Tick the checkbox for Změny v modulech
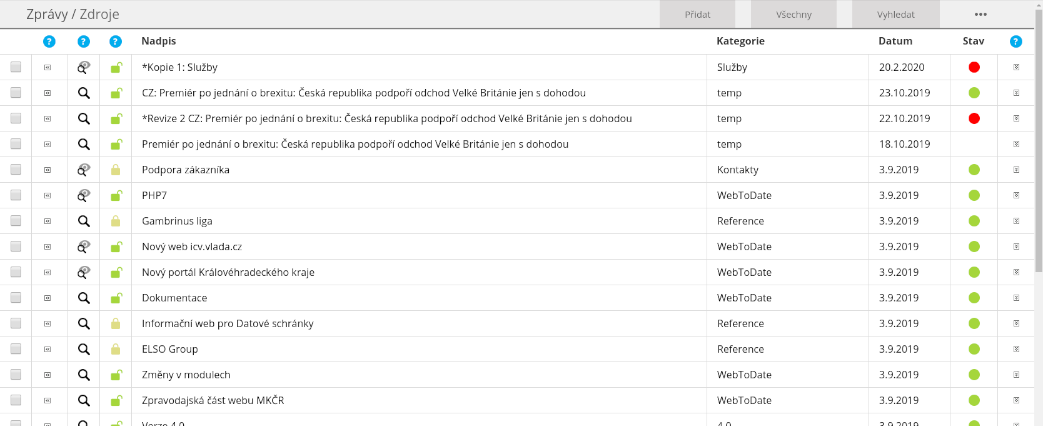 (x=15, y=375)
